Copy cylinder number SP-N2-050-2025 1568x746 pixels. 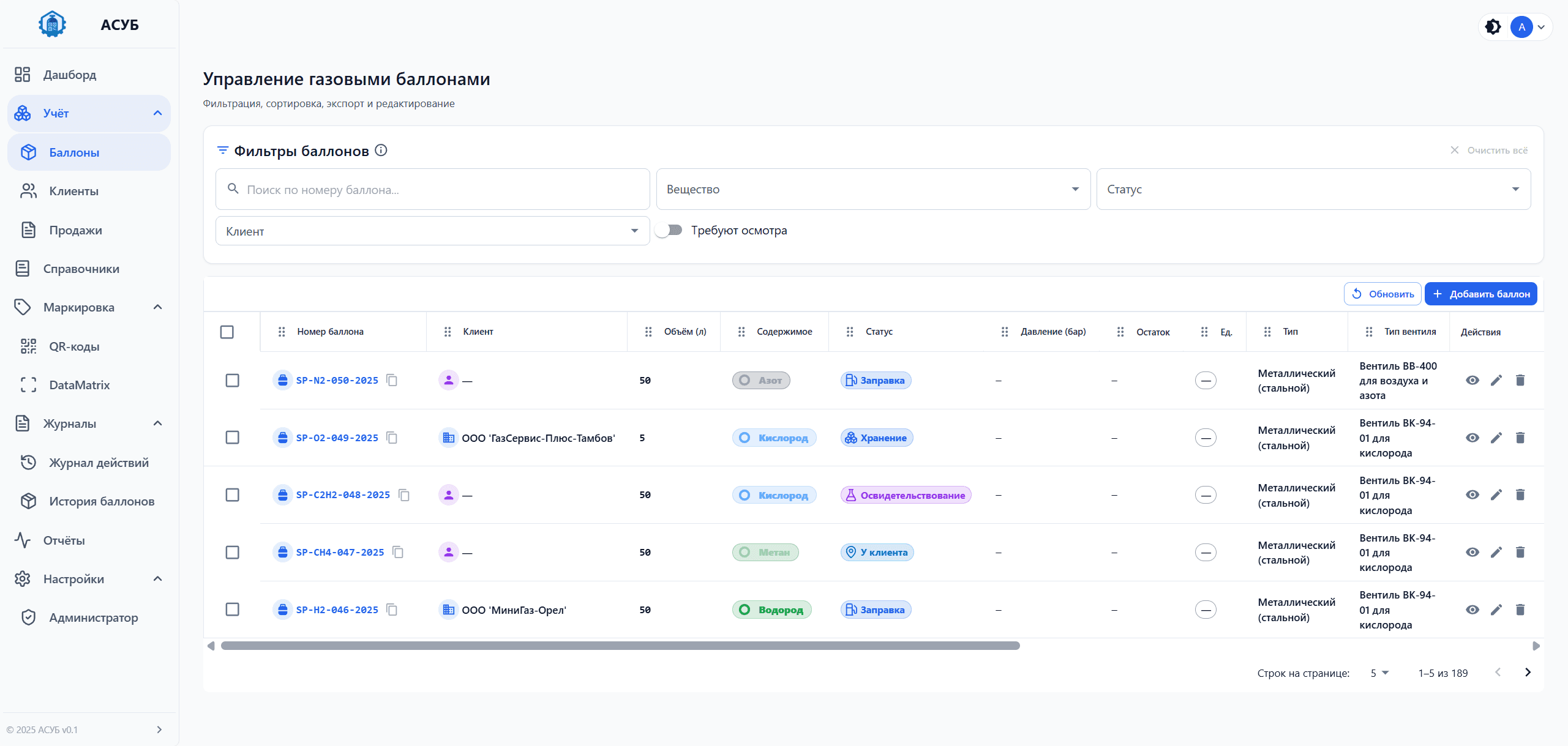point(392,381)
